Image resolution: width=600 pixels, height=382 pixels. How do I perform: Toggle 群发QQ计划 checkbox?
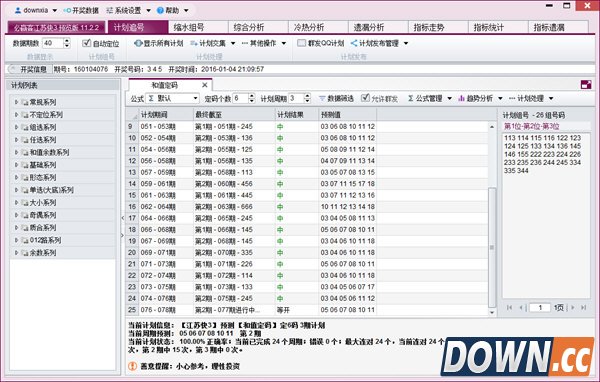point(302,43)
